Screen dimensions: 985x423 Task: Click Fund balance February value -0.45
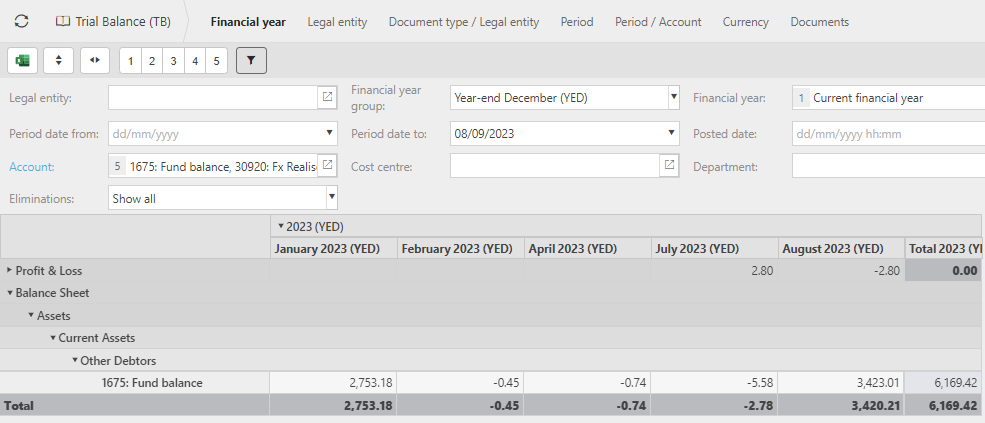pos(460,383)
